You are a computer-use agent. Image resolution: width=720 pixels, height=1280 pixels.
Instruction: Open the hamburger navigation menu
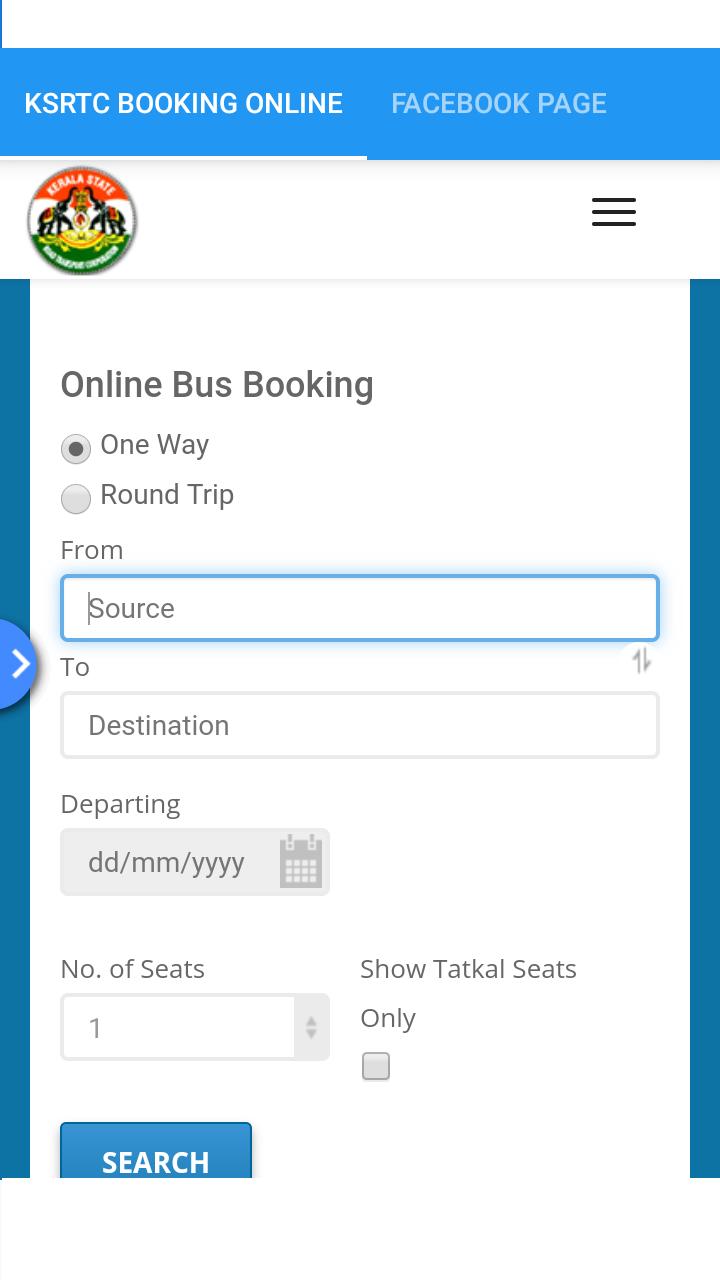coord(613,212)
